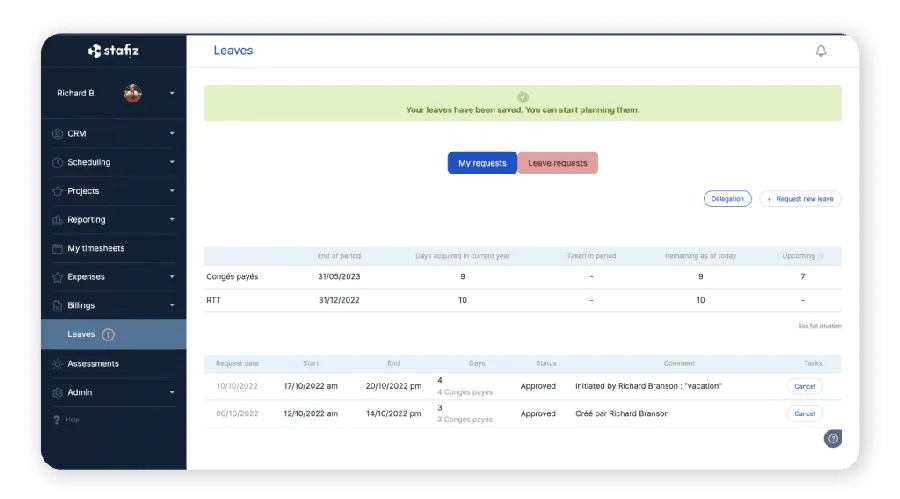The height and width of the screenshot is (499, 900).
Task: Click Richard B.'s profile avatar
Action: point(132,93)
